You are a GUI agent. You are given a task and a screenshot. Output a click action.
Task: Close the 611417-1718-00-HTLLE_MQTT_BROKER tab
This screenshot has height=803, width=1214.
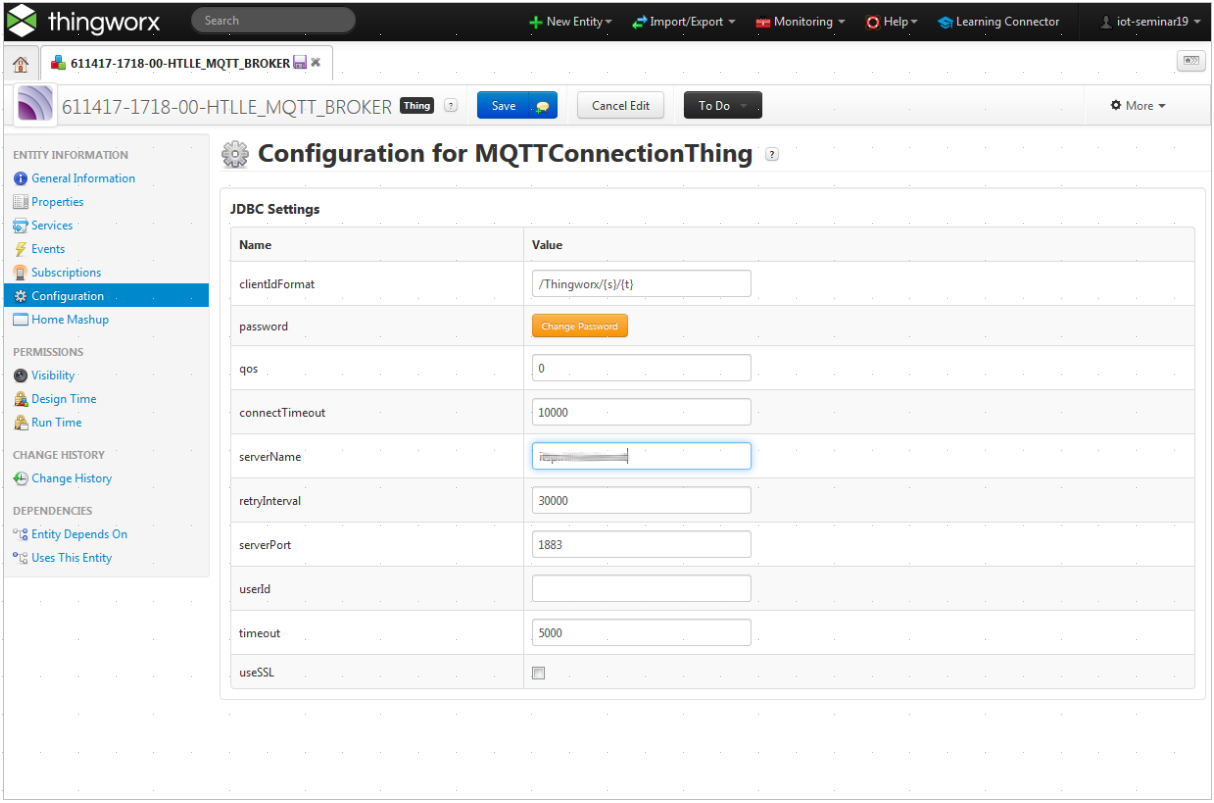pyautogui.click(x=316, y=62)
